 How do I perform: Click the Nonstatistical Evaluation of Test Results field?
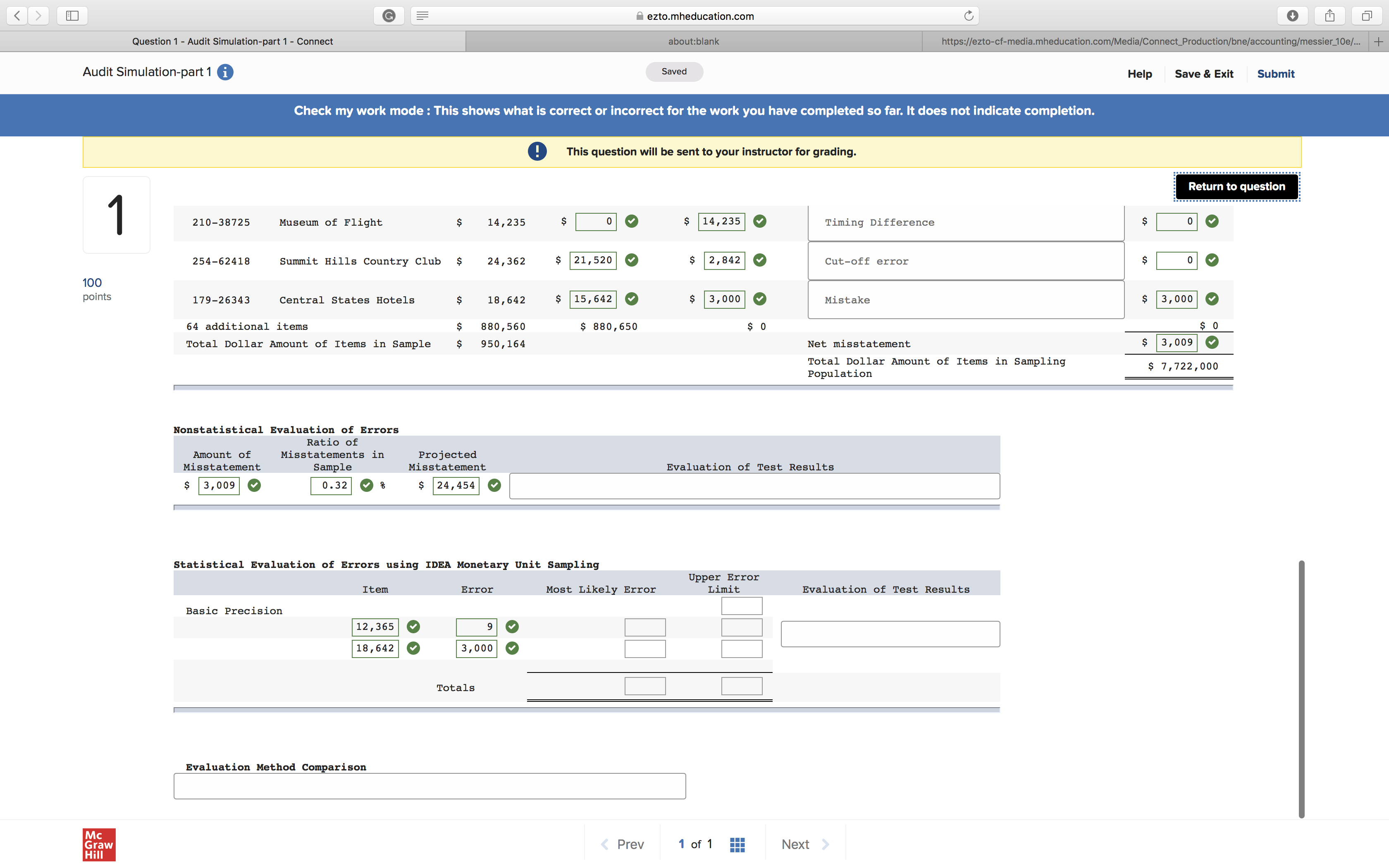754,486
